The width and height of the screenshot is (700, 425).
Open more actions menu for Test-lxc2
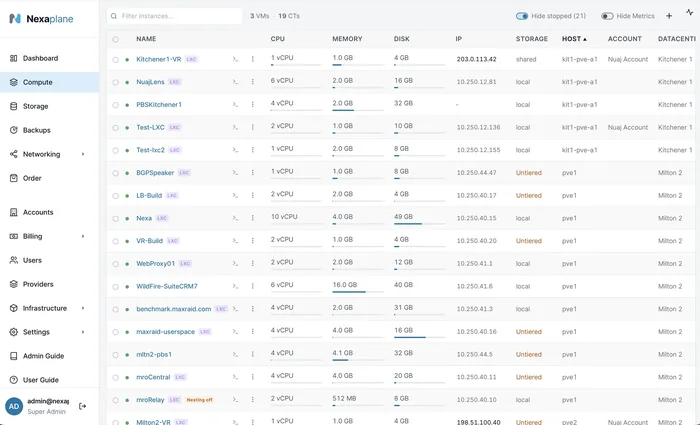click(253, 150)
